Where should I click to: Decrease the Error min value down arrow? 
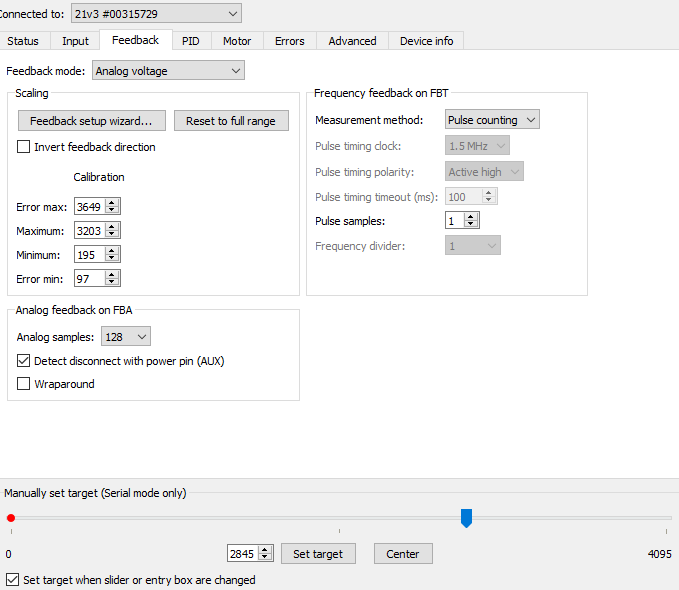[x=112, y=282]
